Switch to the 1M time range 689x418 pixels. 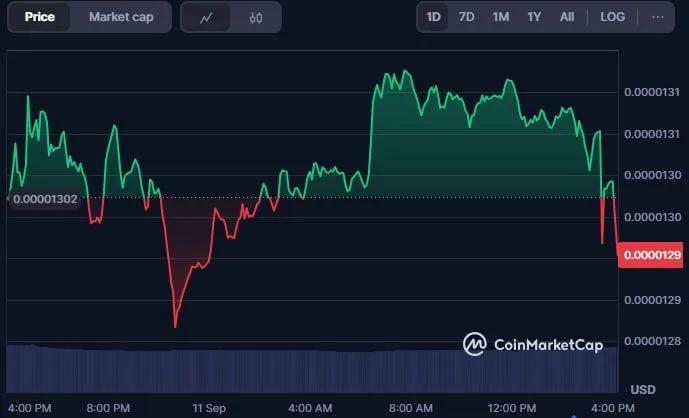pyautogui.click(x=500, y=17)
